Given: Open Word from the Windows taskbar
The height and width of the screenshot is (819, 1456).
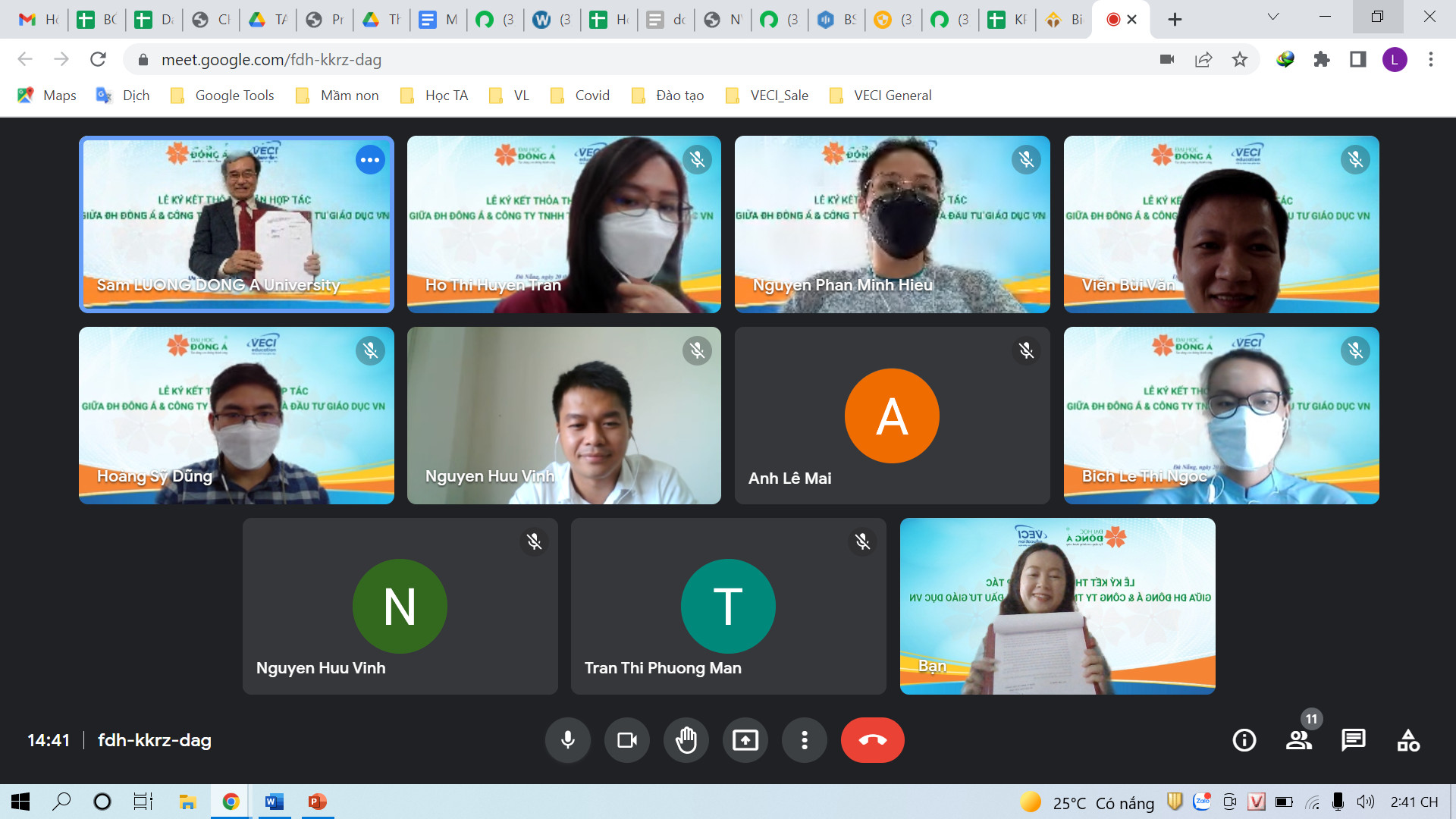Looking at the screenshot, I should point(274,802).
